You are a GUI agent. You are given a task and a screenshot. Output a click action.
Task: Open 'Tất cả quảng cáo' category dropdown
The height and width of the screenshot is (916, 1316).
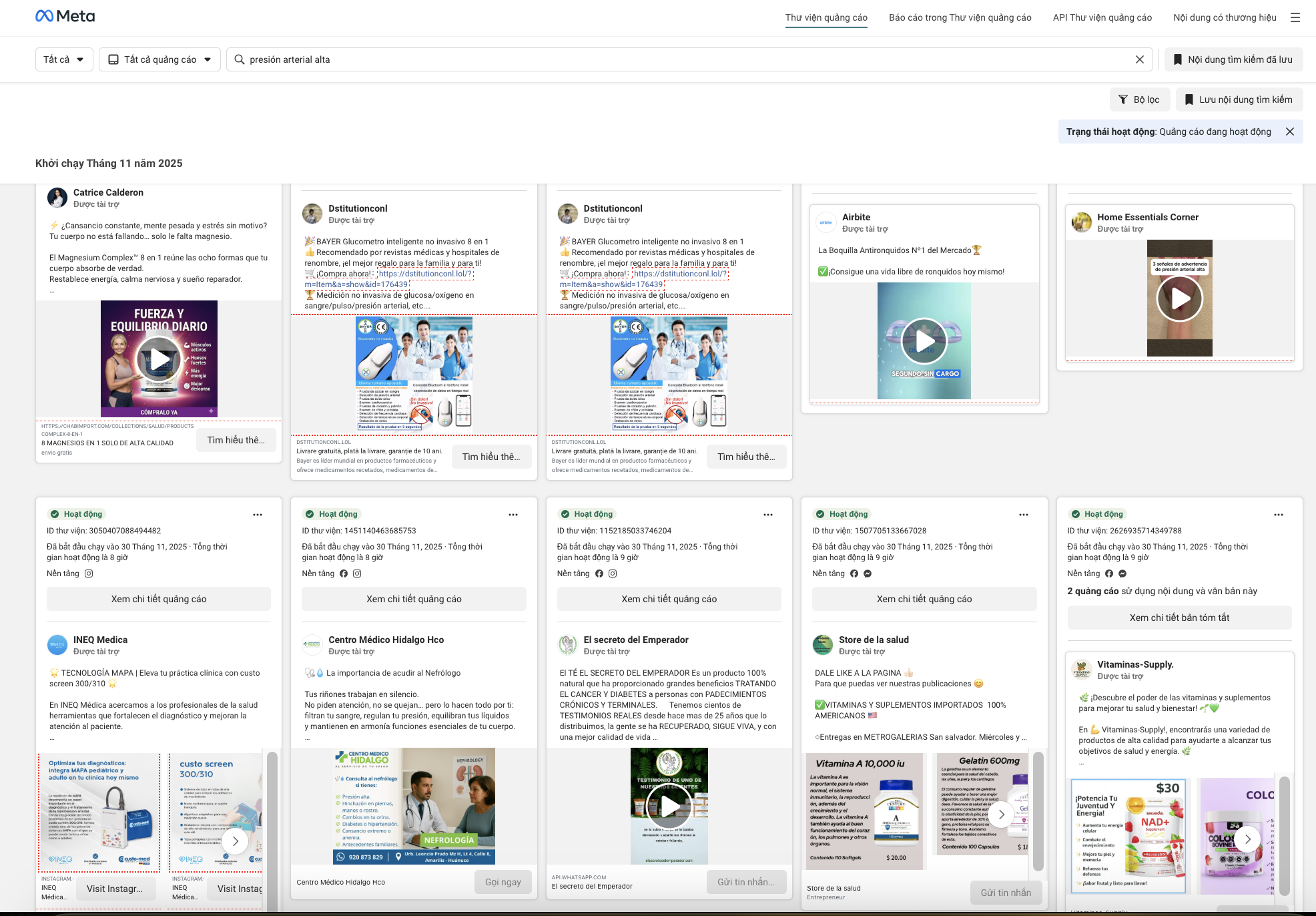click(x=160, y=59)
